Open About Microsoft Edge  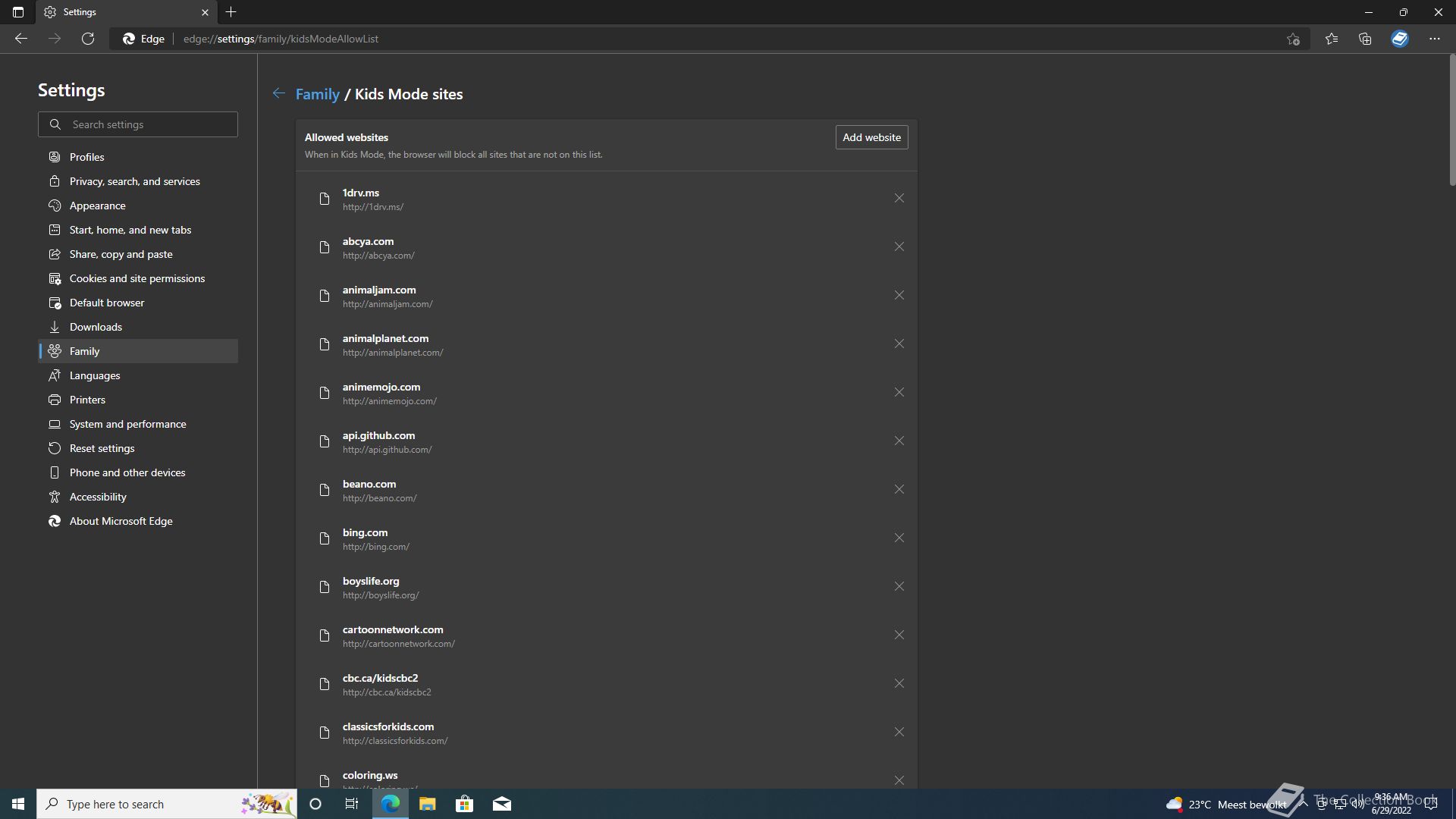[138, 521]
